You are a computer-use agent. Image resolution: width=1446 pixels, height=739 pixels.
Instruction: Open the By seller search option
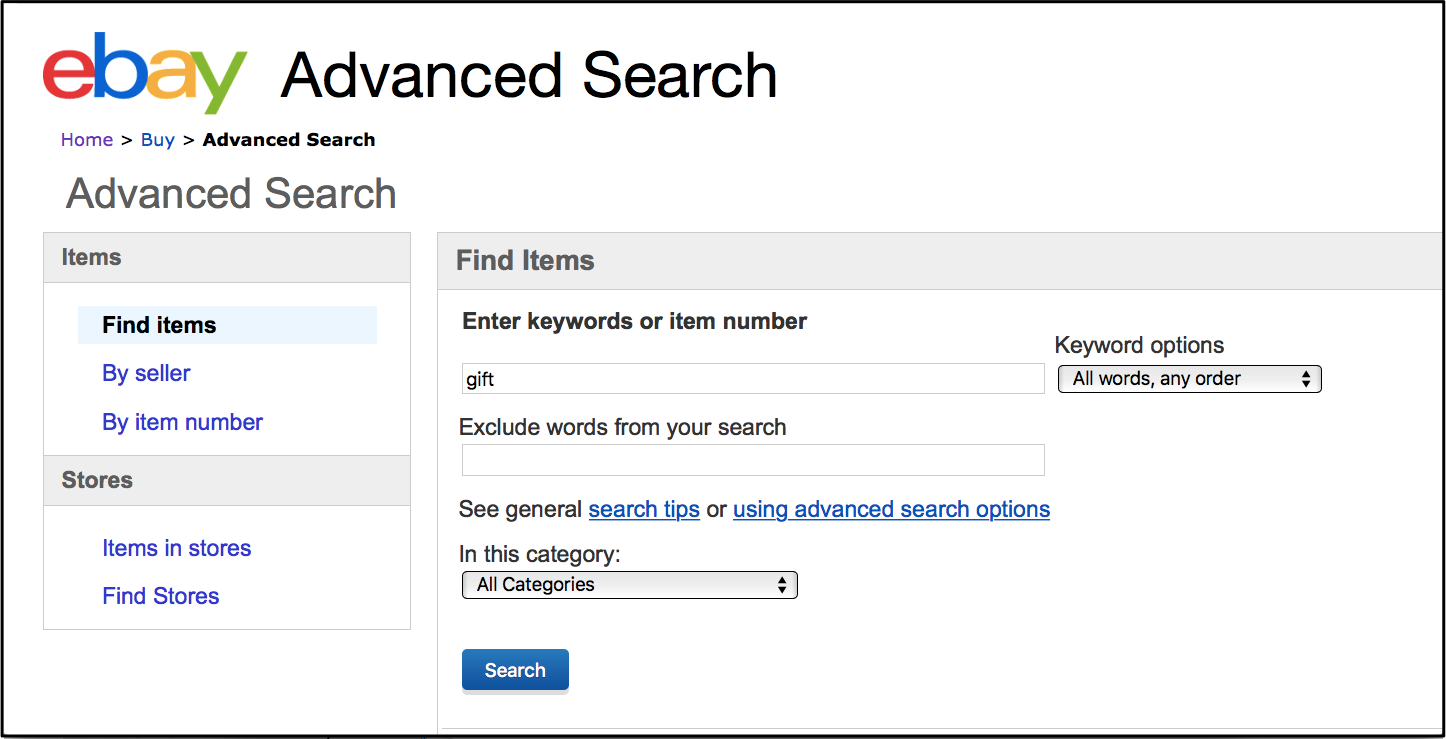point(146,373)
